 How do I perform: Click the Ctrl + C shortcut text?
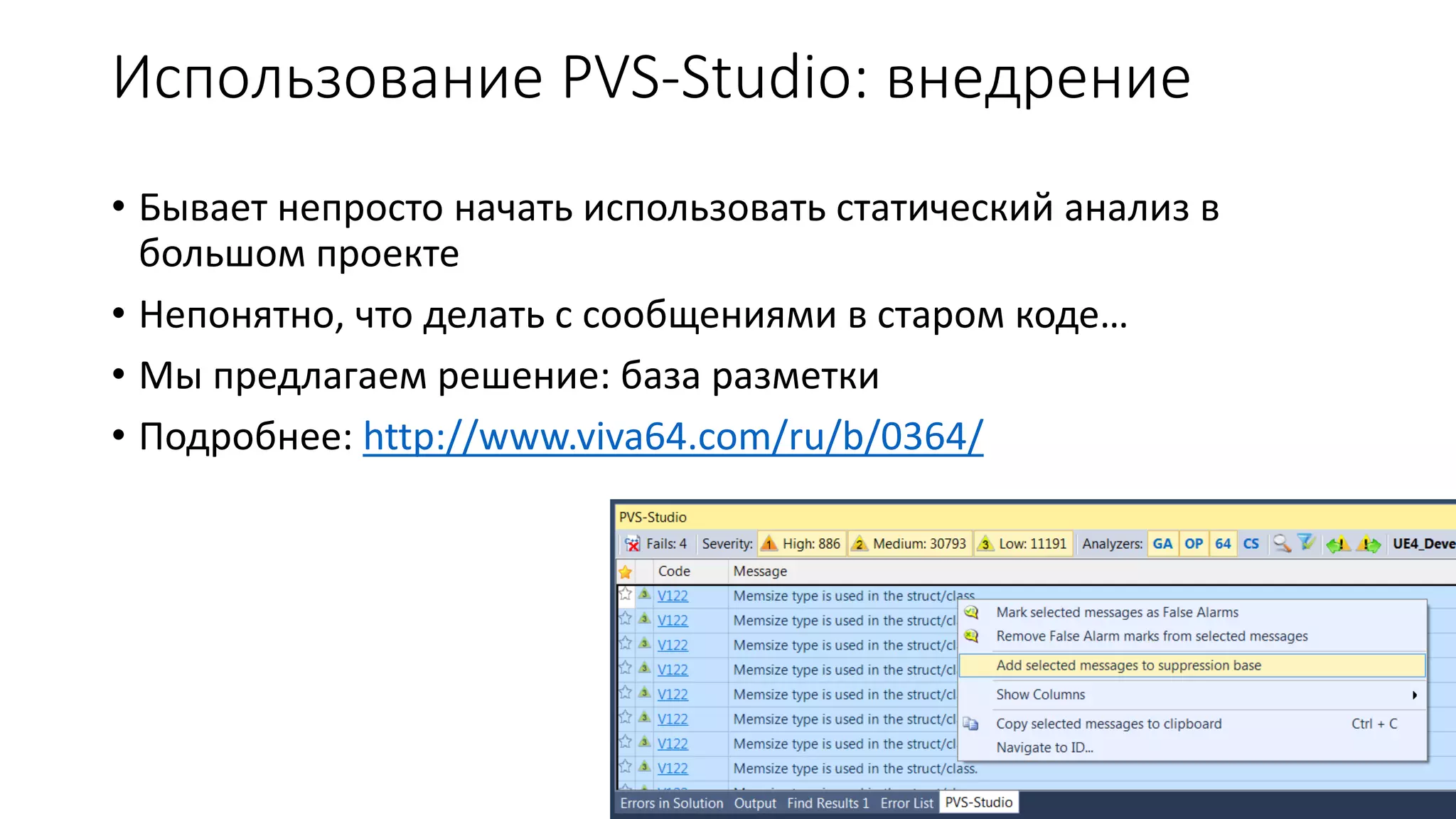tap(1374, 724)
